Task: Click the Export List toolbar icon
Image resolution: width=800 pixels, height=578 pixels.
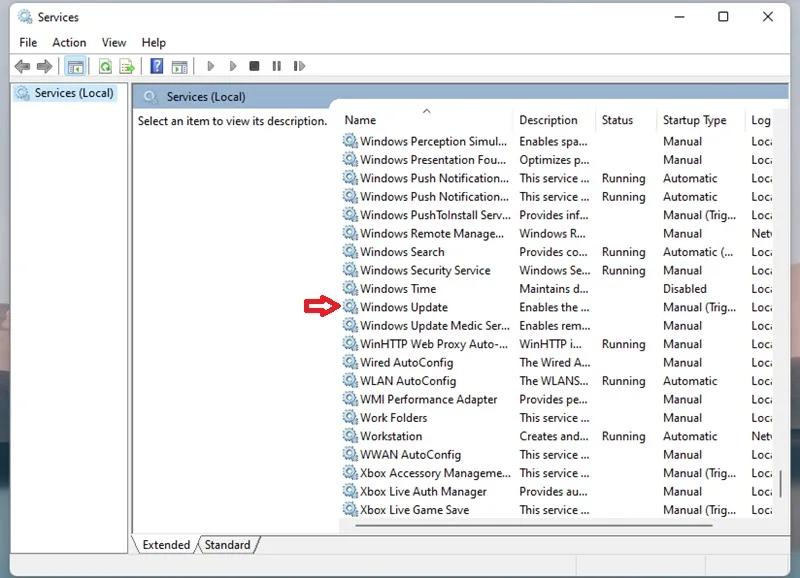Action: [127, 66]
